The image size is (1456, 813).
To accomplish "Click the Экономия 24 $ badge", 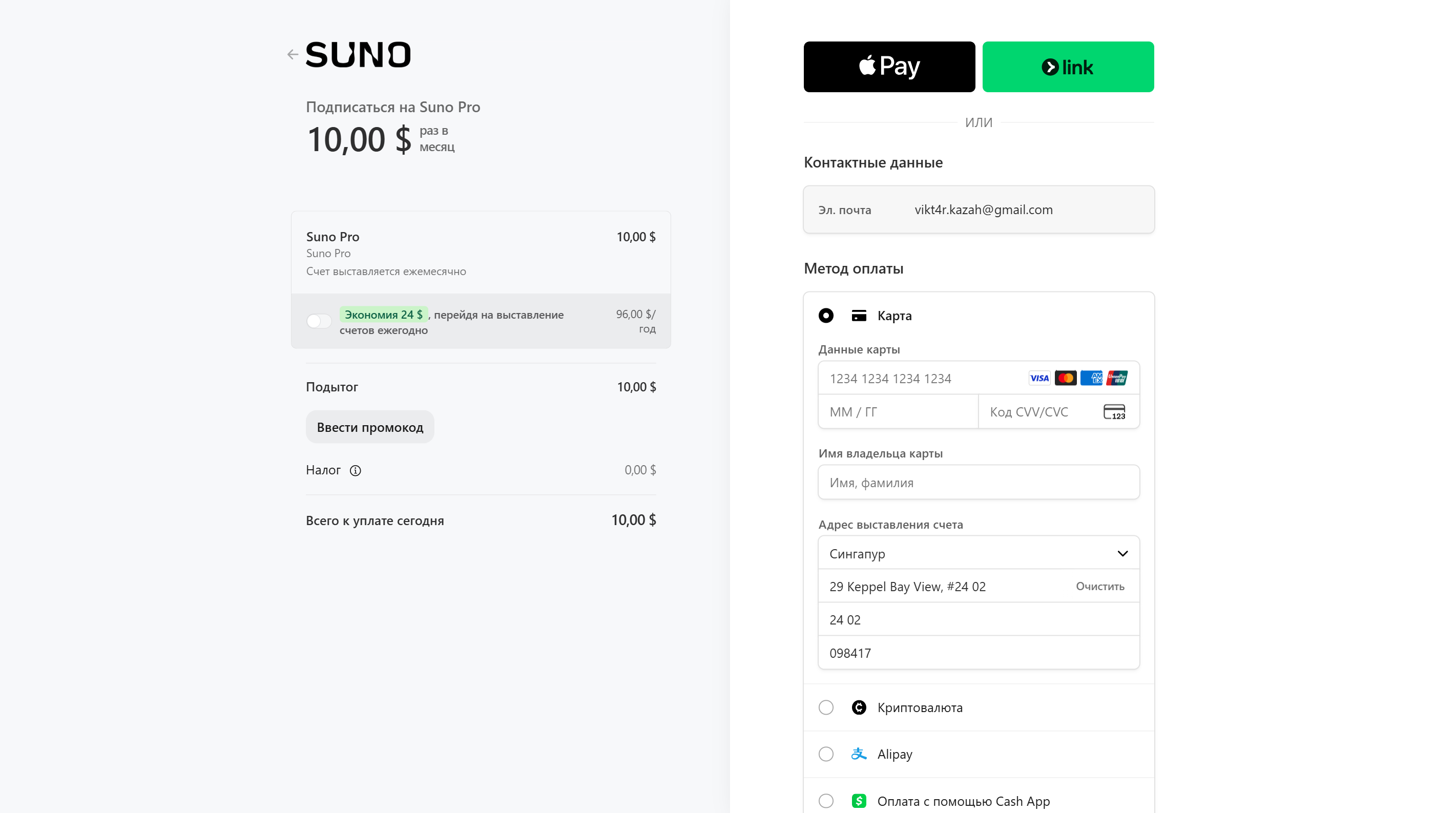I will 383,315.
